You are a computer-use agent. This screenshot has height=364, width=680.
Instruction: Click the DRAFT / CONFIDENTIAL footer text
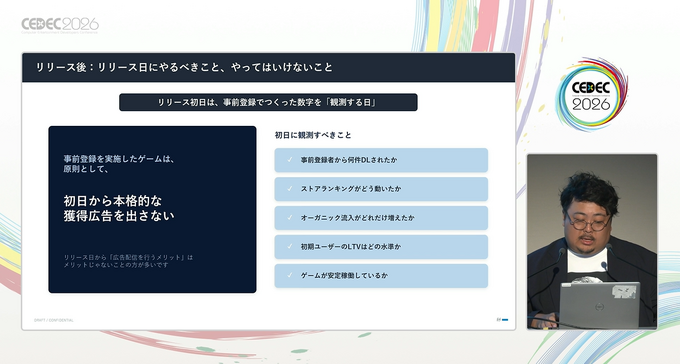pyautogui.click(x=54, y=320)
